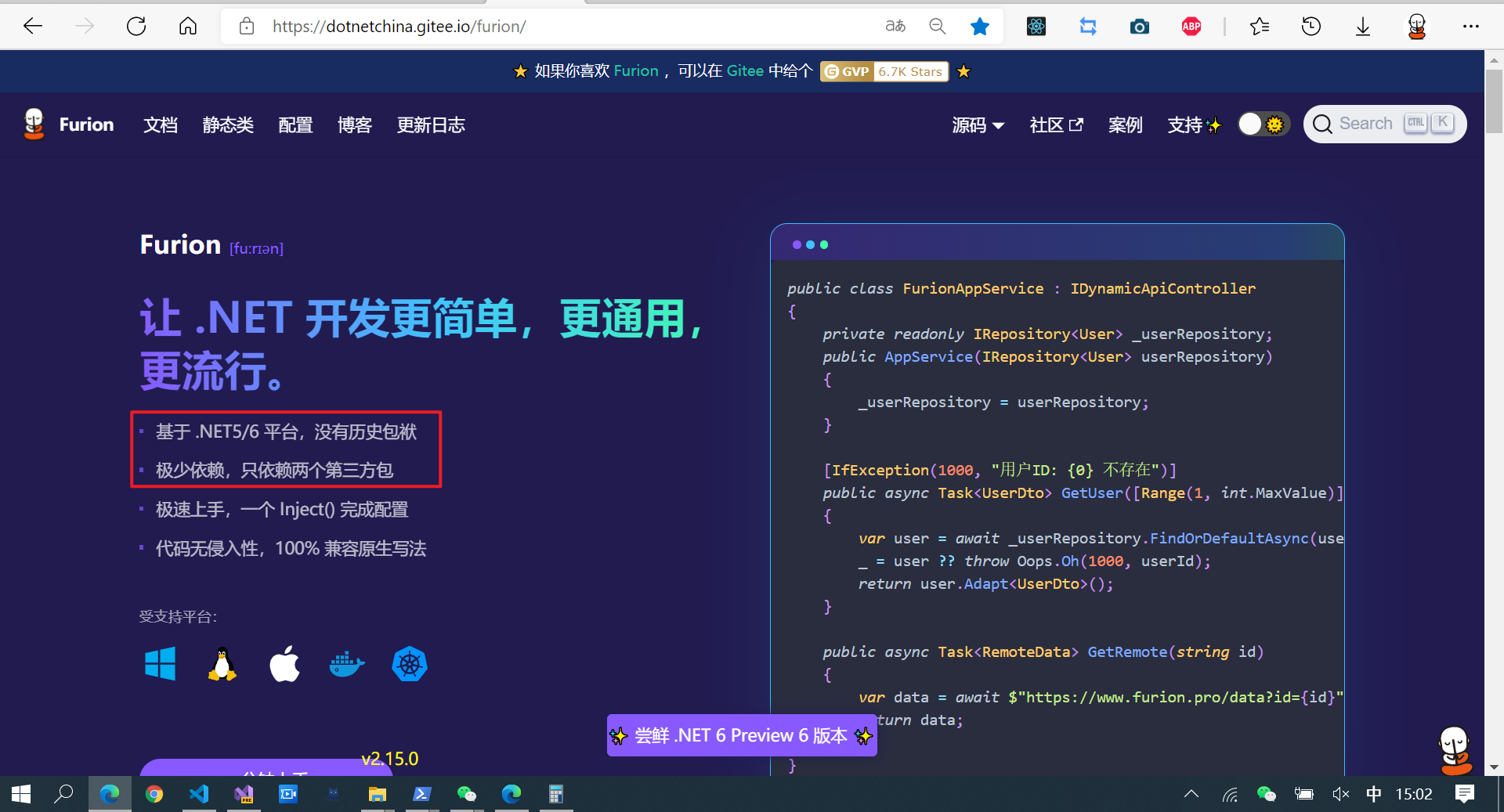Go back with browser back arrow
This screenshot has width=1504, height=812.
click(x=32, y=27)
